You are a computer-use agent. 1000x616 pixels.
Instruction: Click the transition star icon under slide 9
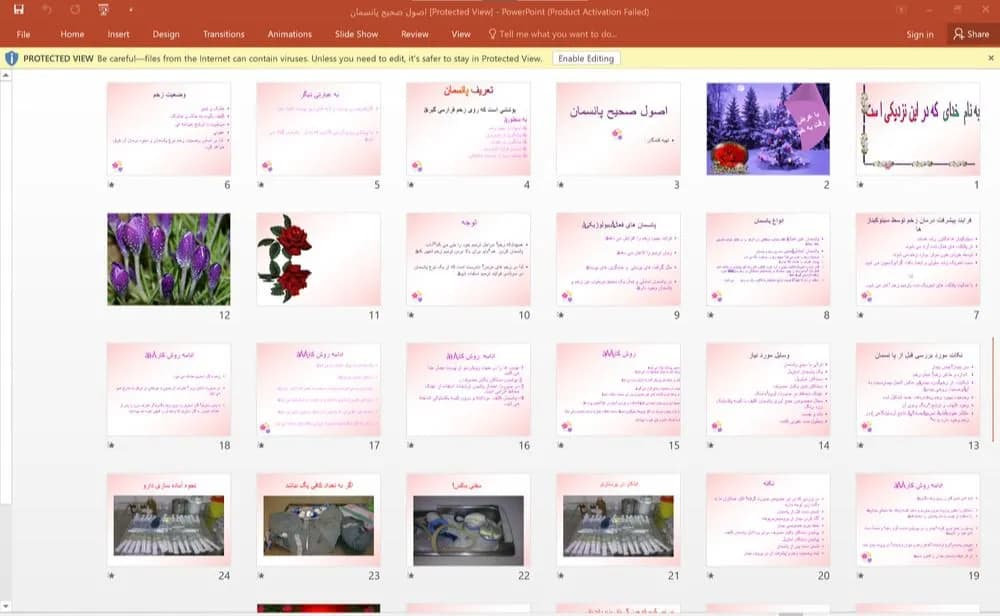[561, 315]
